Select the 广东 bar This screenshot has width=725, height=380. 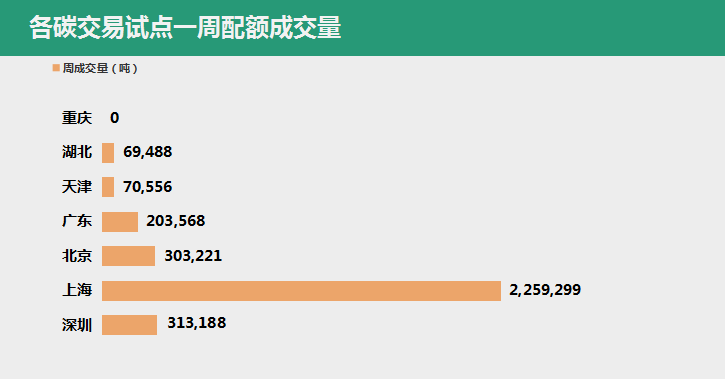[120, 222]
